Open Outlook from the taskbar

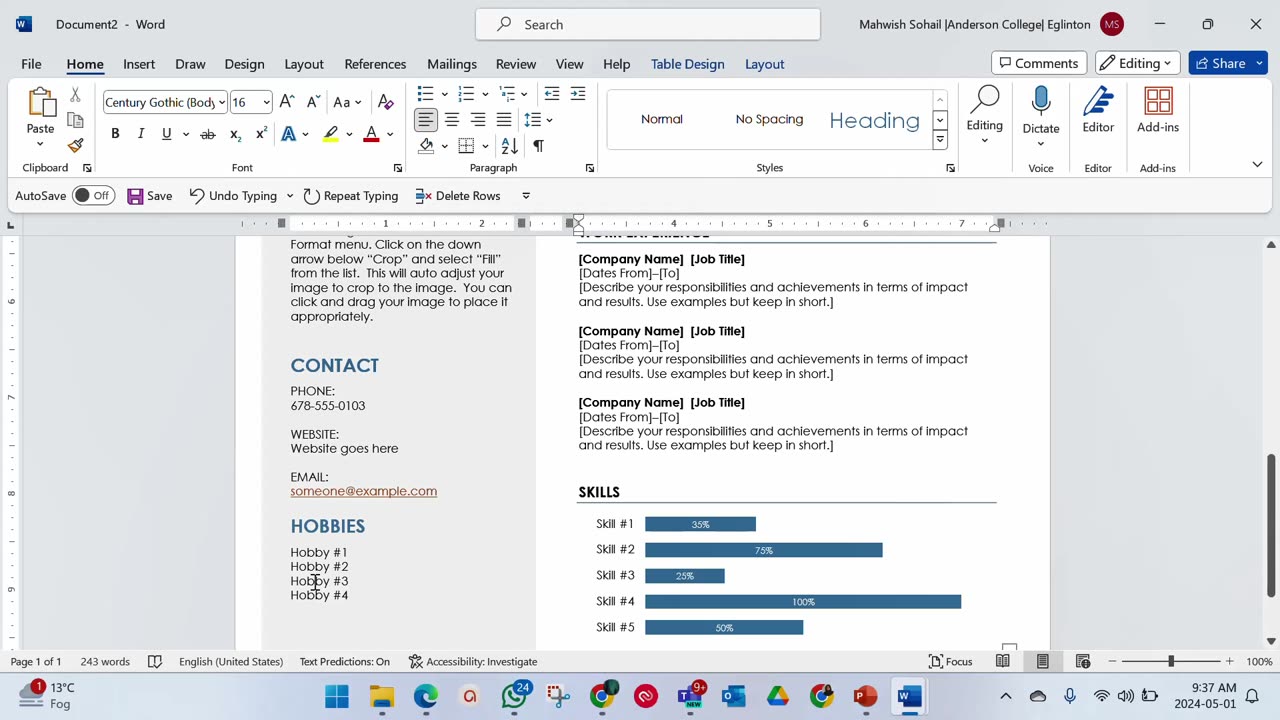(x=734, y=696)
